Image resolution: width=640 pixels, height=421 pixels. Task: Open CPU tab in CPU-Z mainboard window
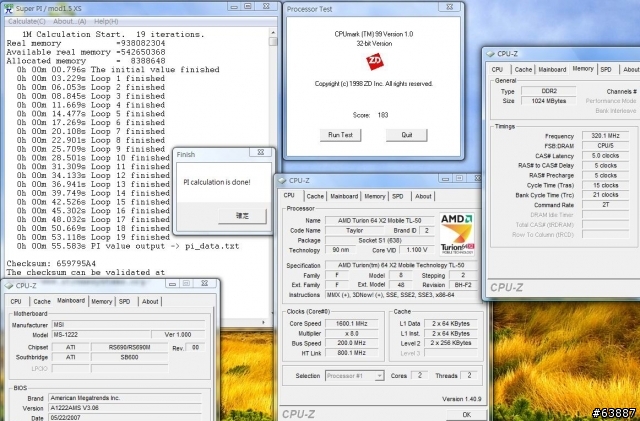click(16, 302)
